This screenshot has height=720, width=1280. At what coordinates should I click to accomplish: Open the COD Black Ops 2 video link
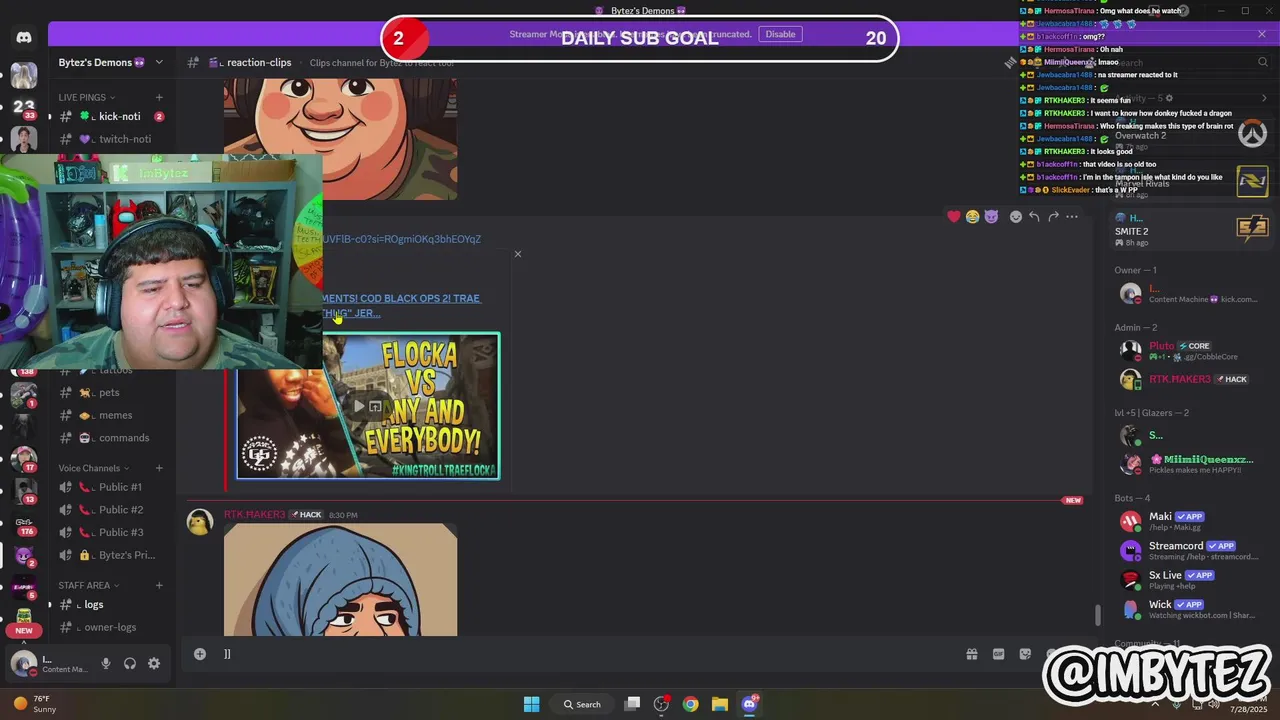(401, 305)
